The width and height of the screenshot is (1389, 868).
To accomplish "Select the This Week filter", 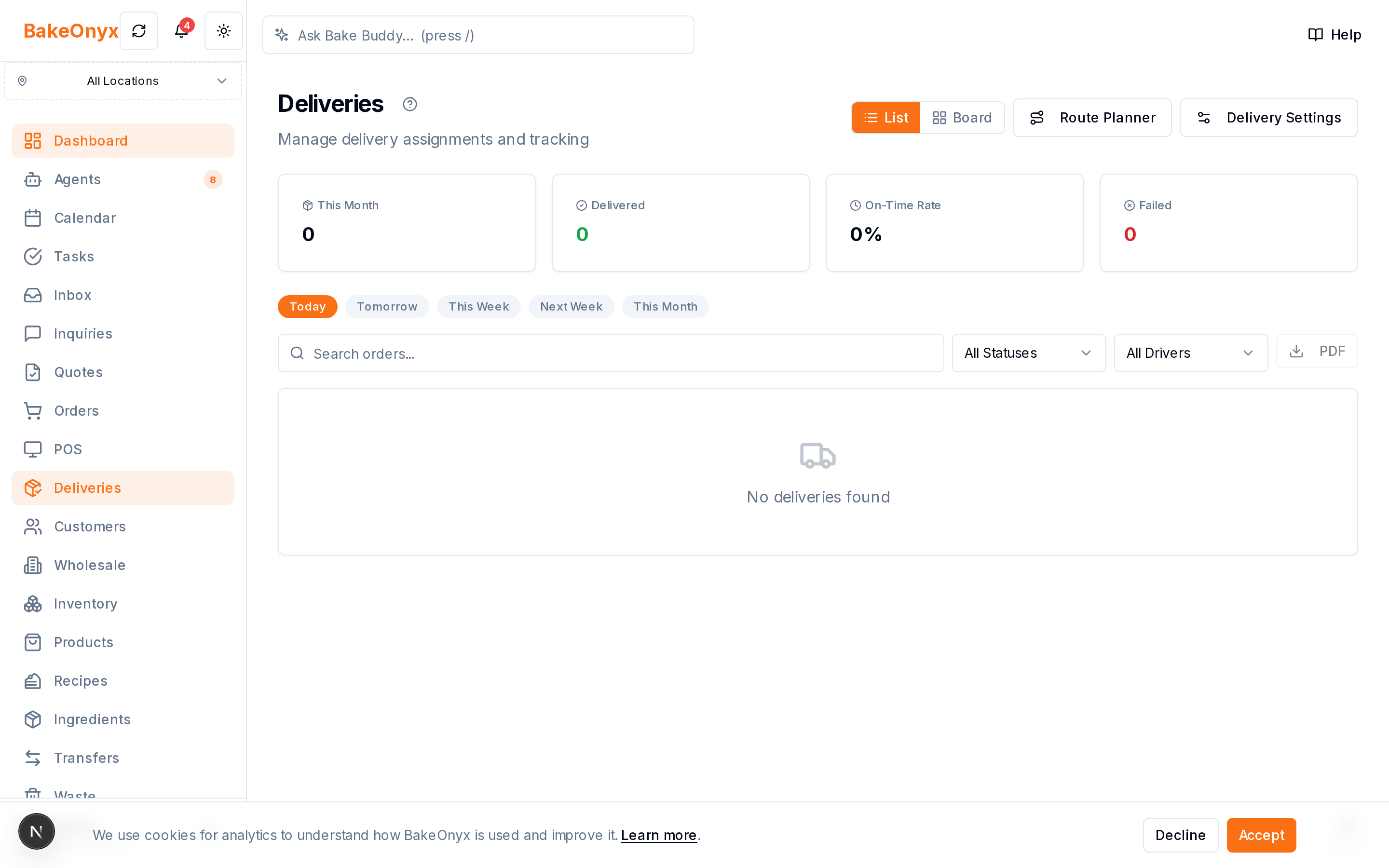I will tap(479, 307).
